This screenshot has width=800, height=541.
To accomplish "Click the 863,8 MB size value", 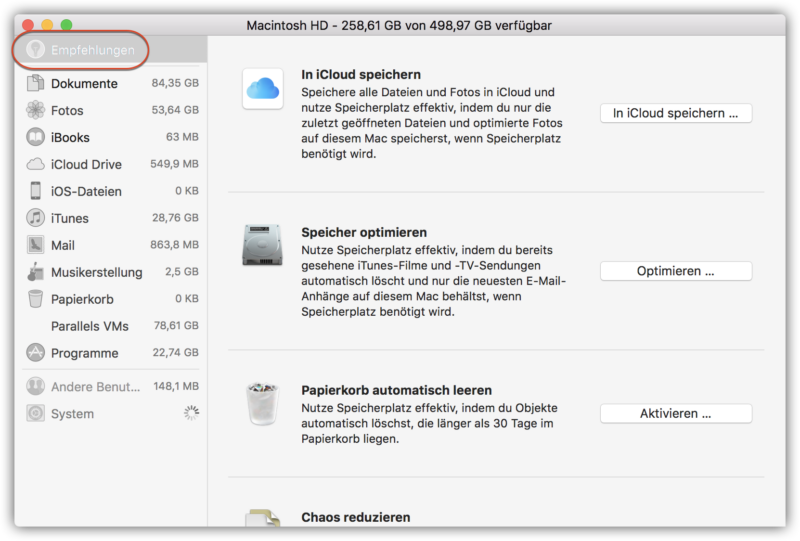I will [x=174, y=244].
